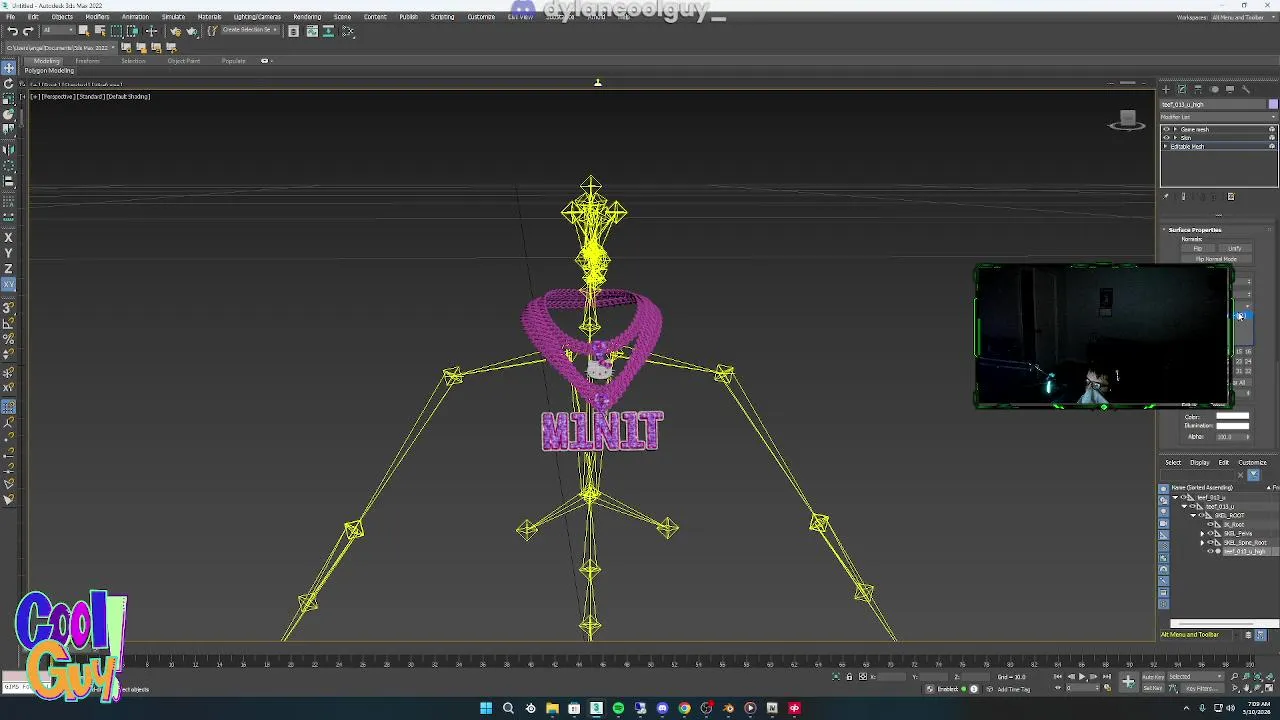
Task: Expand the Skin modifier sub-objects
Action: click(1175, 138)
